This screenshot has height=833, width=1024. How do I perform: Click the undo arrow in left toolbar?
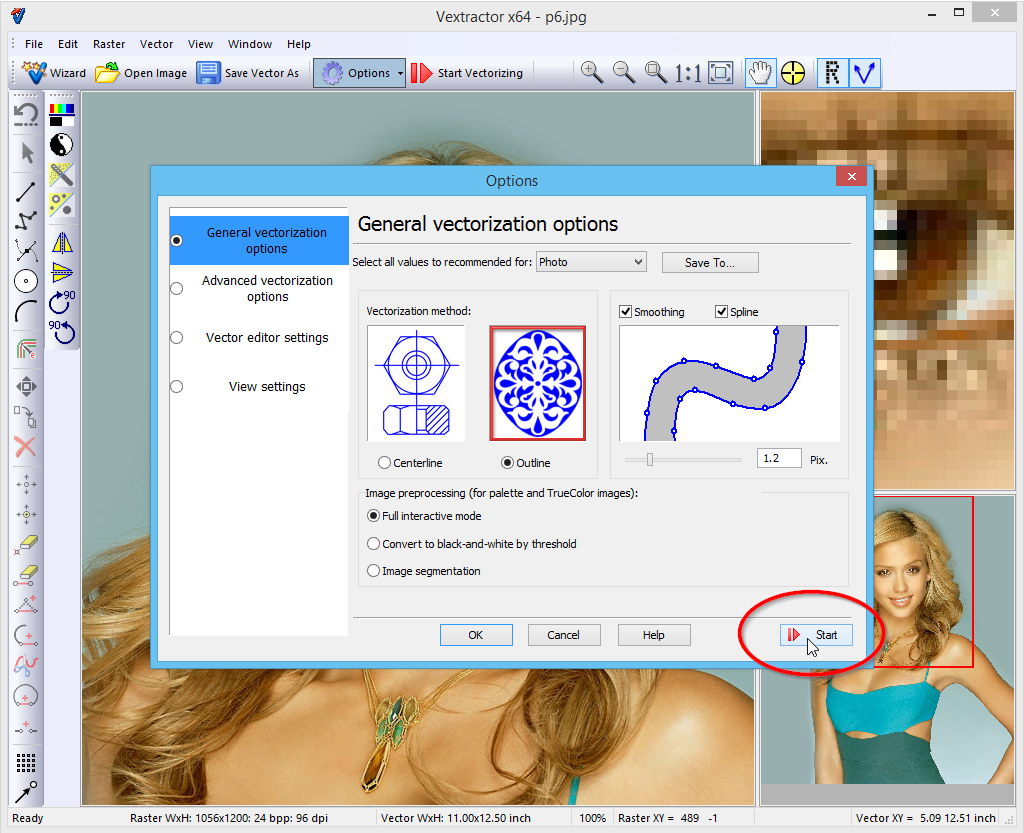pyautogui.click(x=26, y=114)
